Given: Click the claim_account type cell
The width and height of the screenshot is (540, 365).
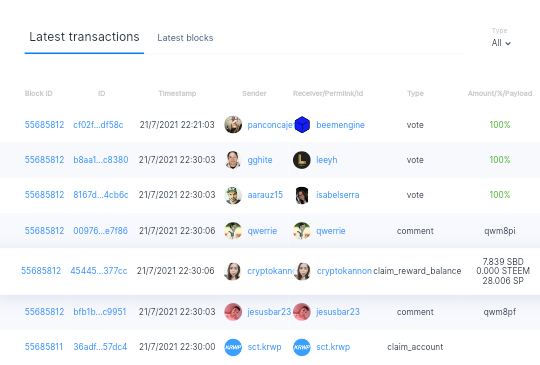Looking at the screenshot, I should coord(415,347).
